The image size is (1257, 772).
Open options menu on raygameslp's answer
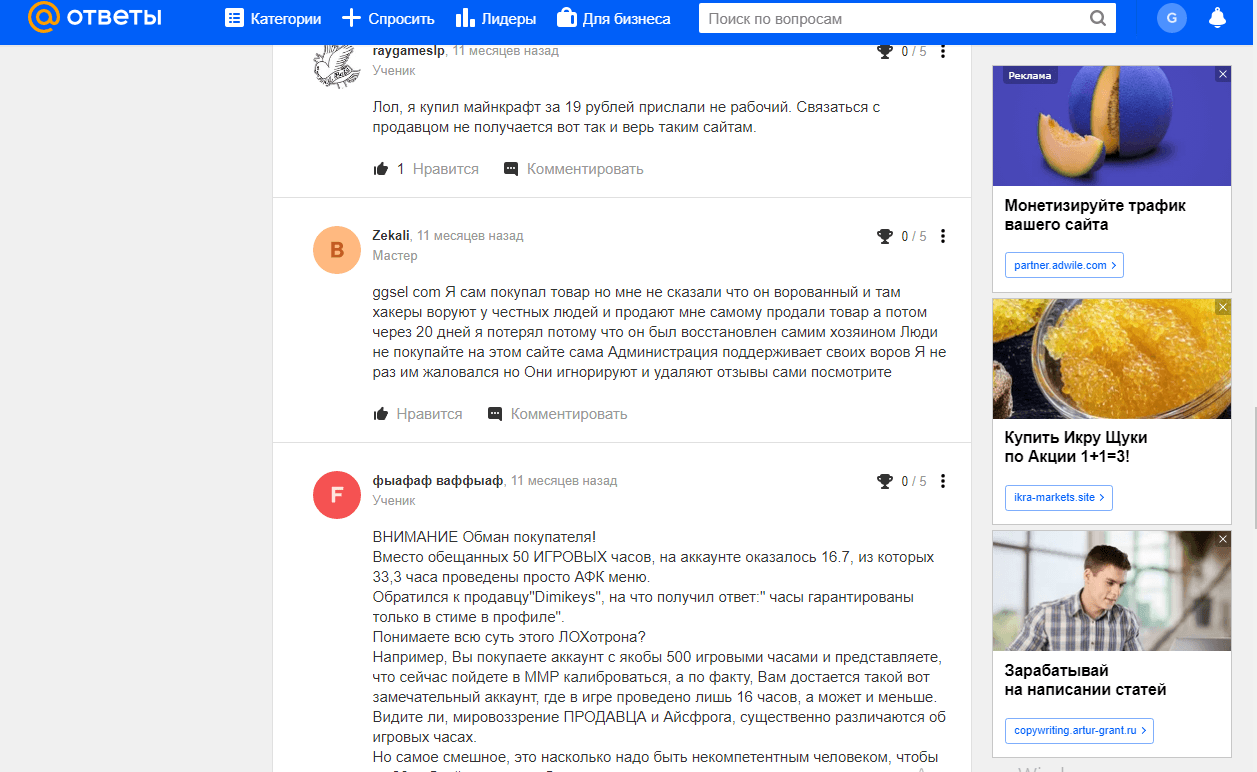coord(942,50)
